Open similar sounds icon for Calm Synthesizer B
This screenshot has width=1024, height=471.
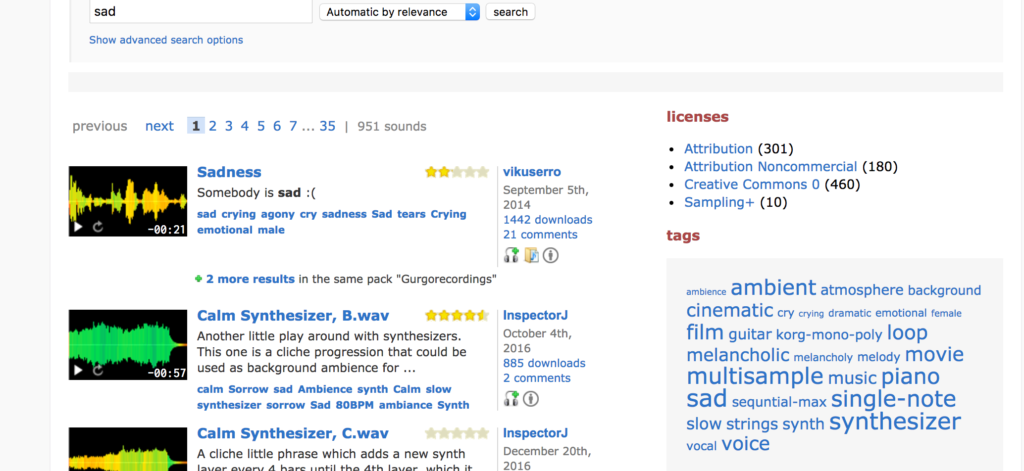(511, 398)
